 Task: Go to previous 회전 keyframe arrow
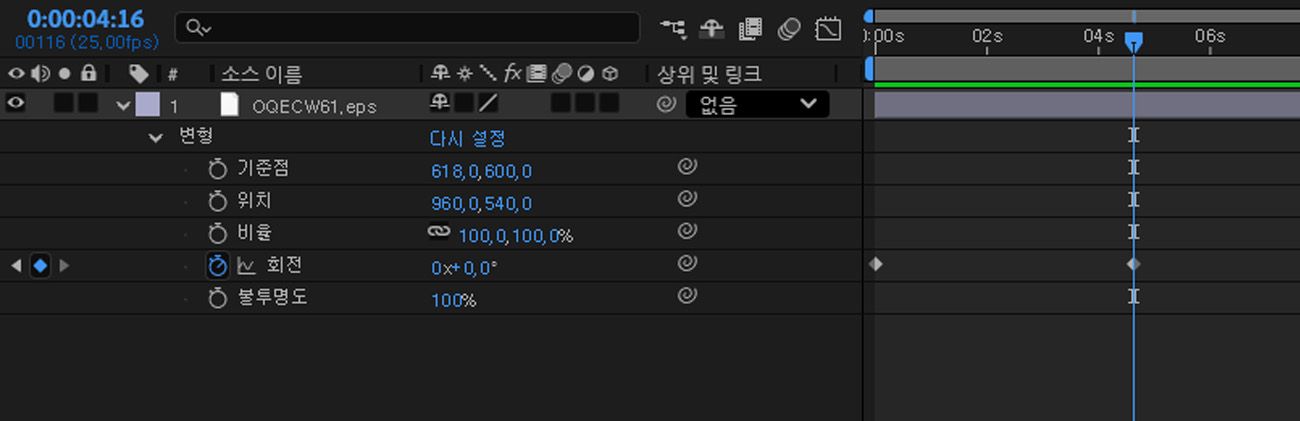pos(15,265)
